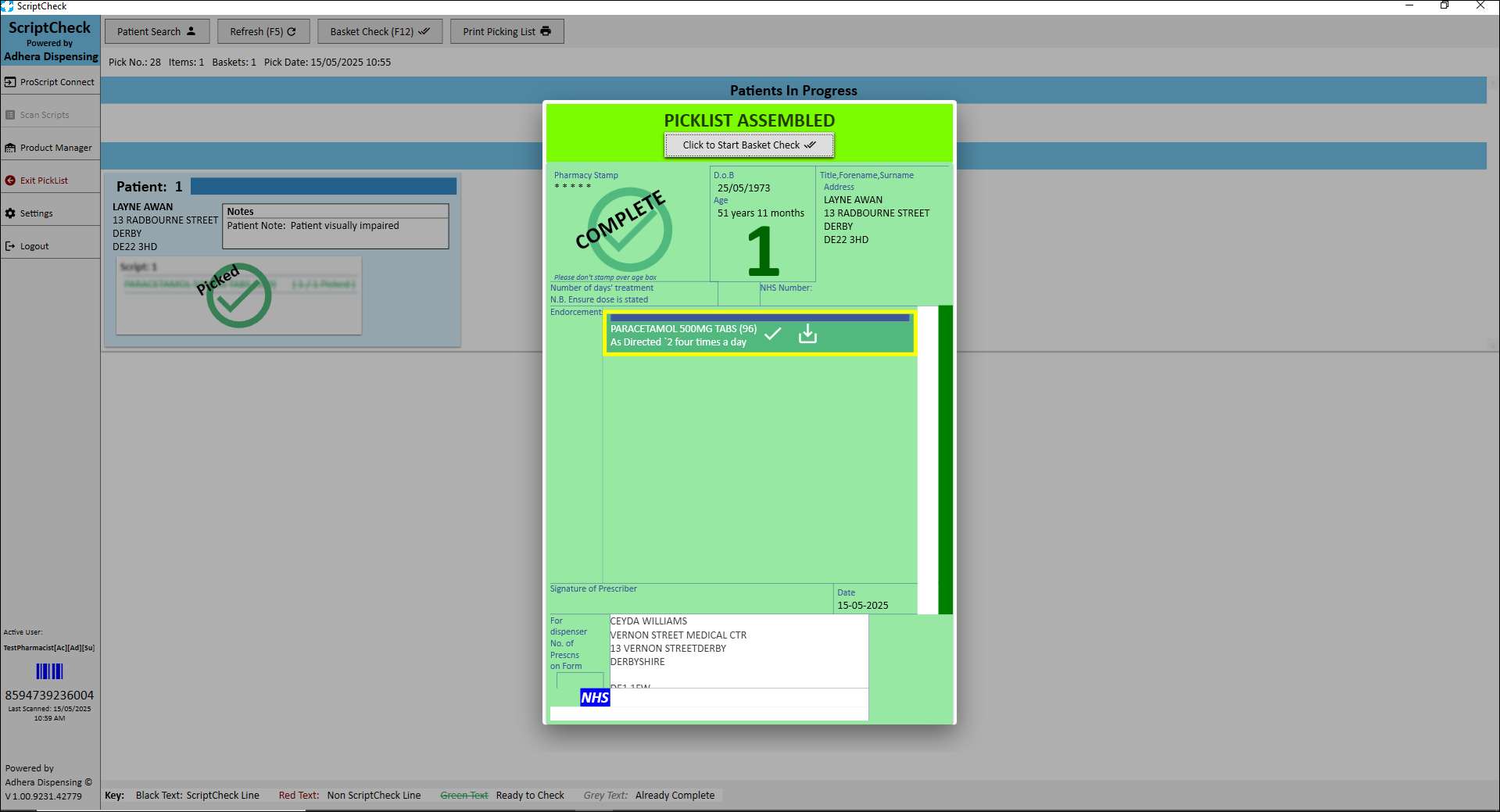Click the printer icon on Print Picking List
This screenshot has height=812, width=1500.
[x=546, y=31]
